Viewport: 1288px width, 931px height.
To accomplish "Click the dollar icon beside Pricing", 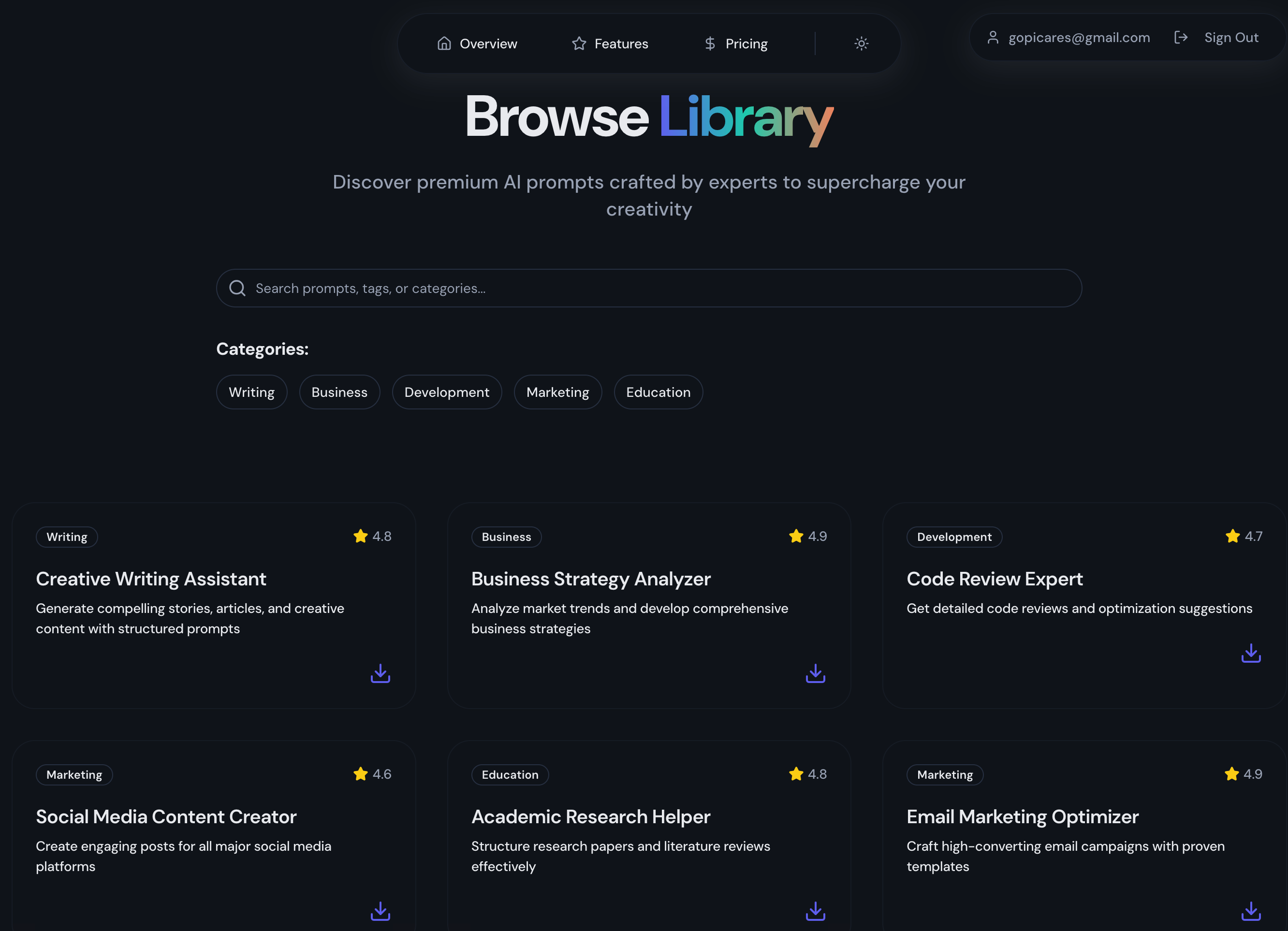I will 710,43.
